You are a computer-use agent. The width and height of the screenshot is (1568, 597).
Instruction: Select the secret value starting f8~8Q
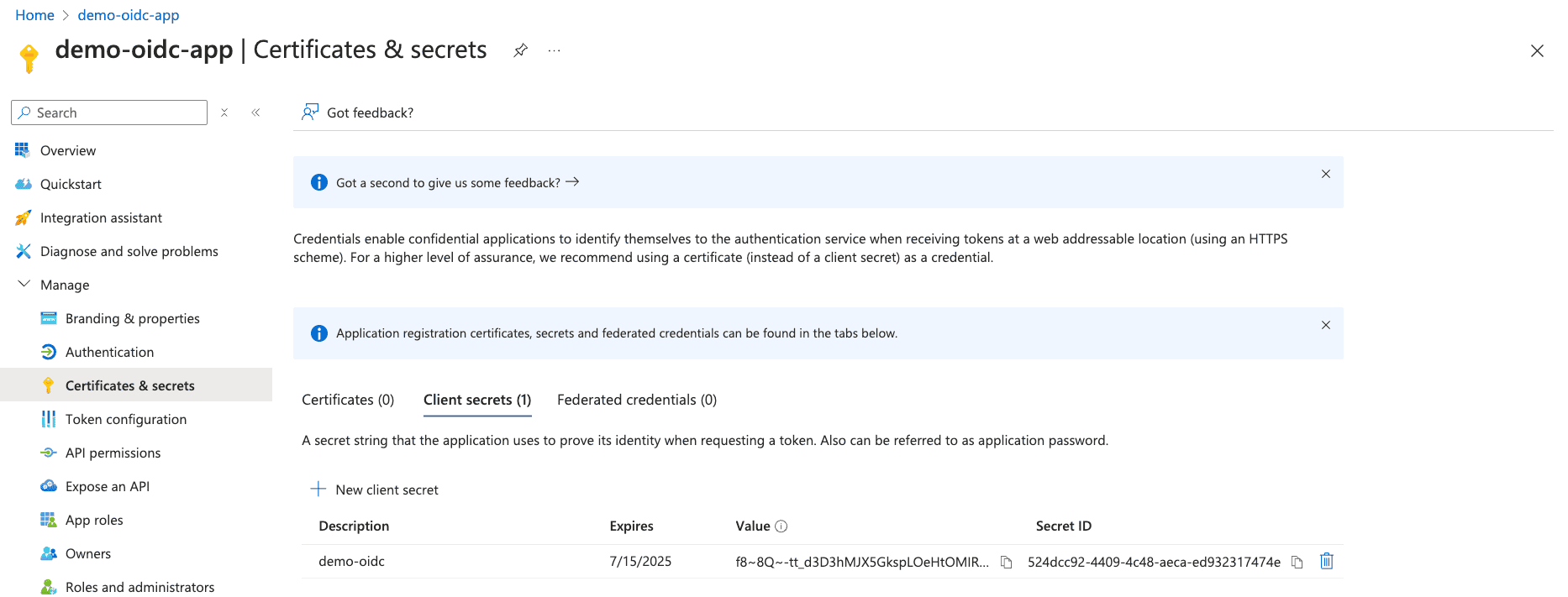pos(862,562)
